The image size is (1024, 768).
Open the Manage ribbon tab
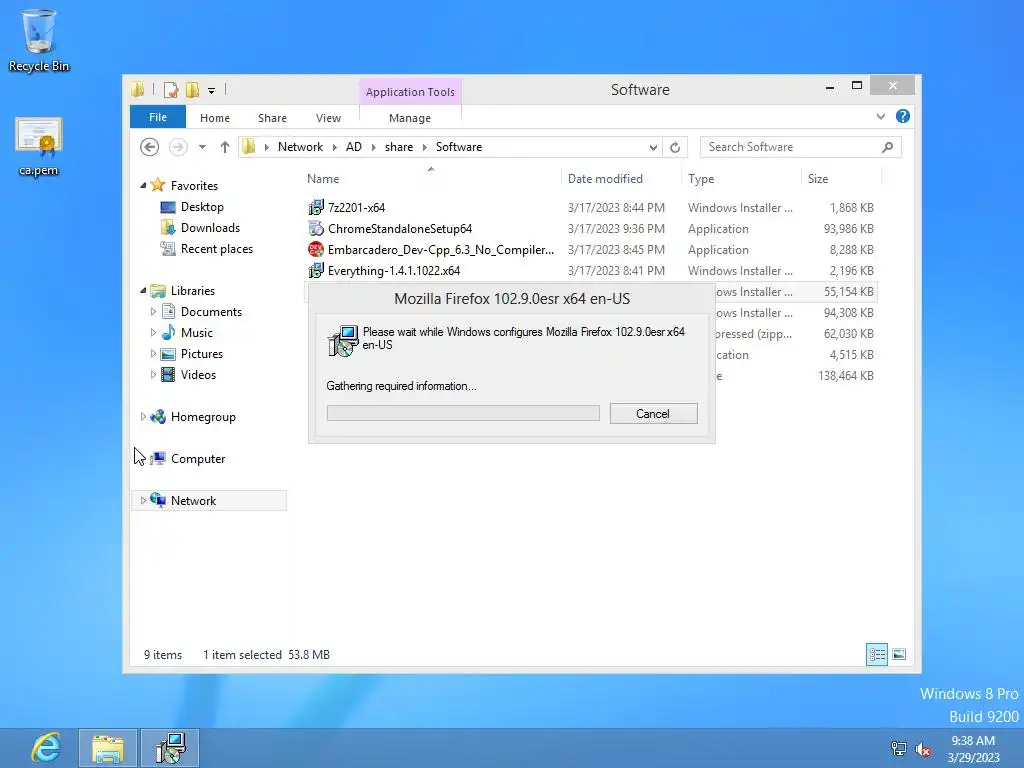(410, 118)
